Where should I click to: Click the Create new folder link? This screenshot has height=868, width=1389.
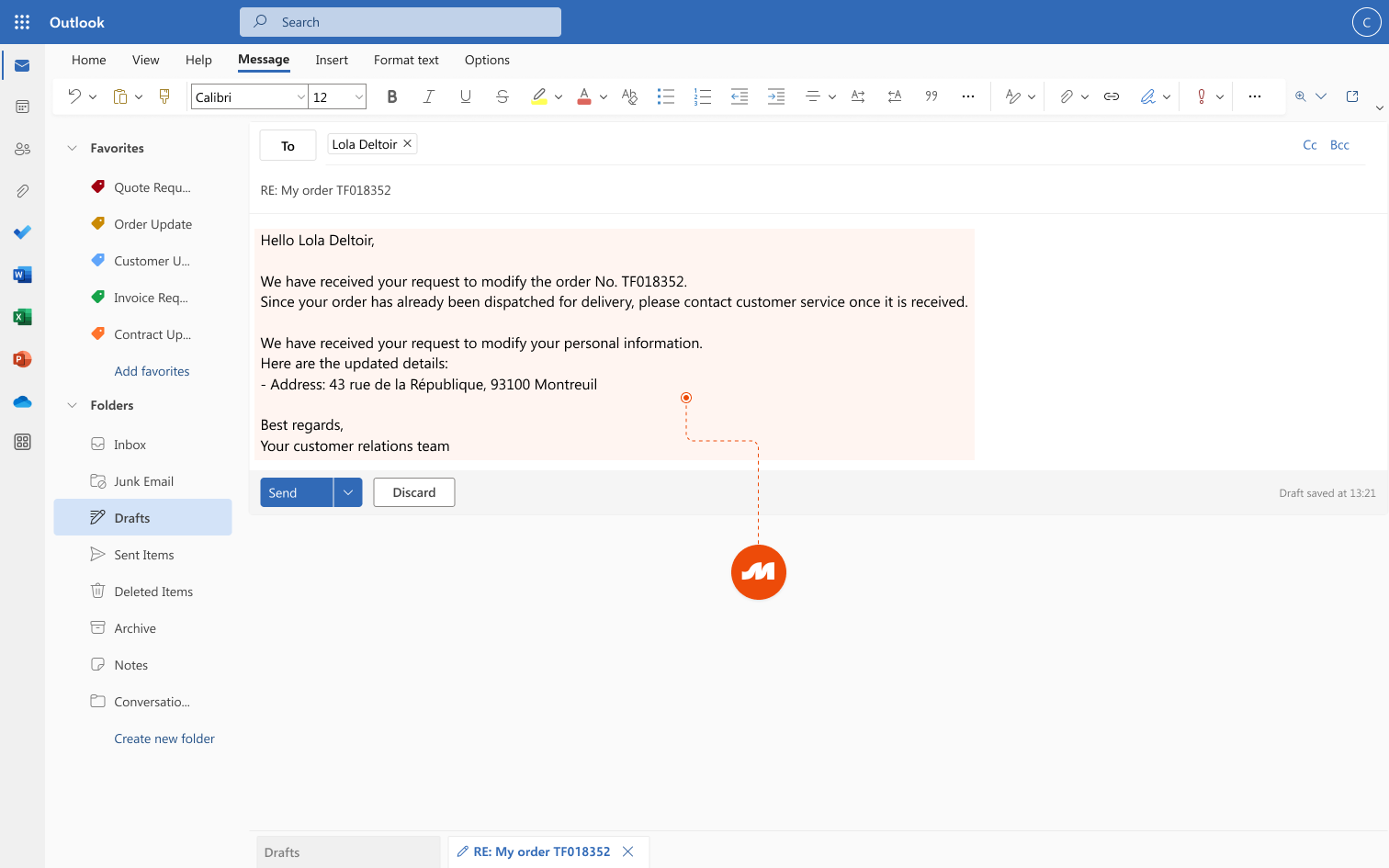point(164,738)
